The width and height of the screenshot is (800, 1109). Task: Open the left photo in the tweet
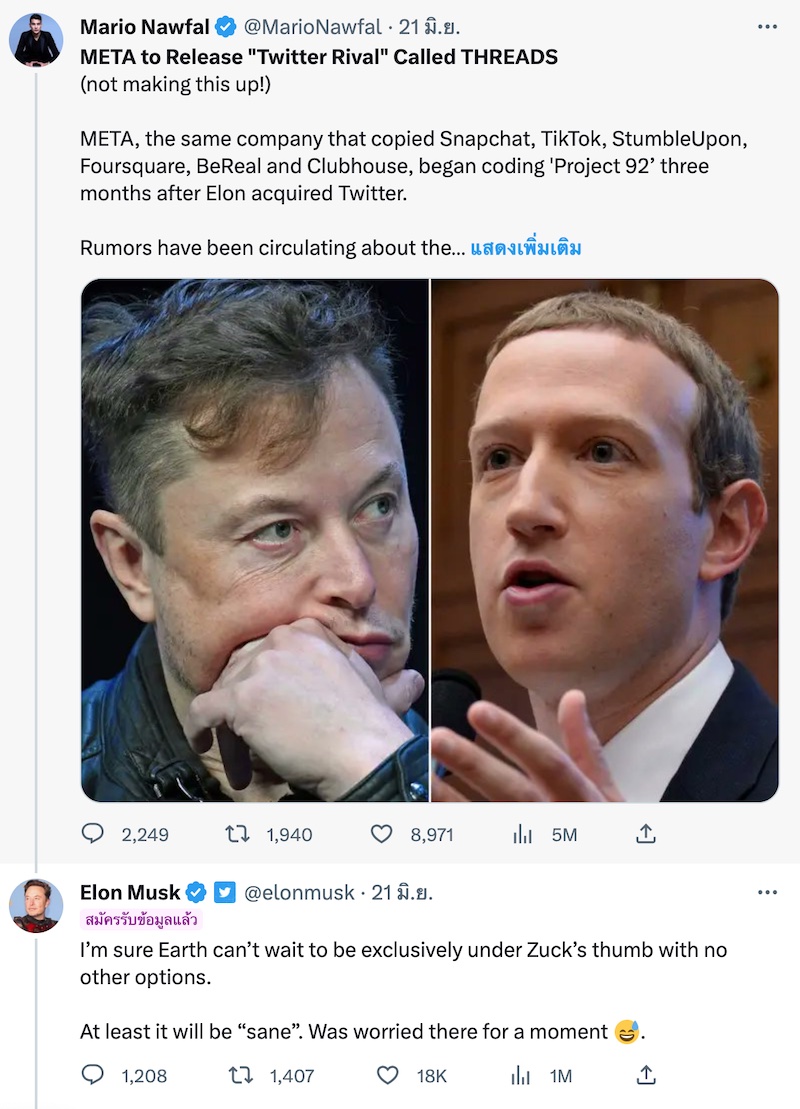(255, 540)
